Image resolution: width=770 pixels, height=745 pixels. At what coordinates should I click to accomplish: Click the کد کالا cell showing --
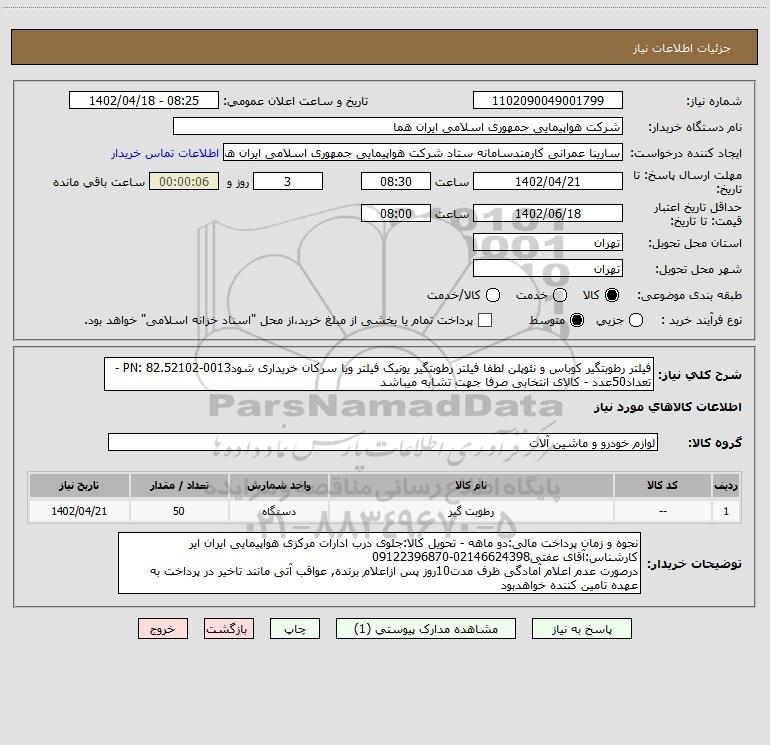pyautogui.click(x=662, y=511)
